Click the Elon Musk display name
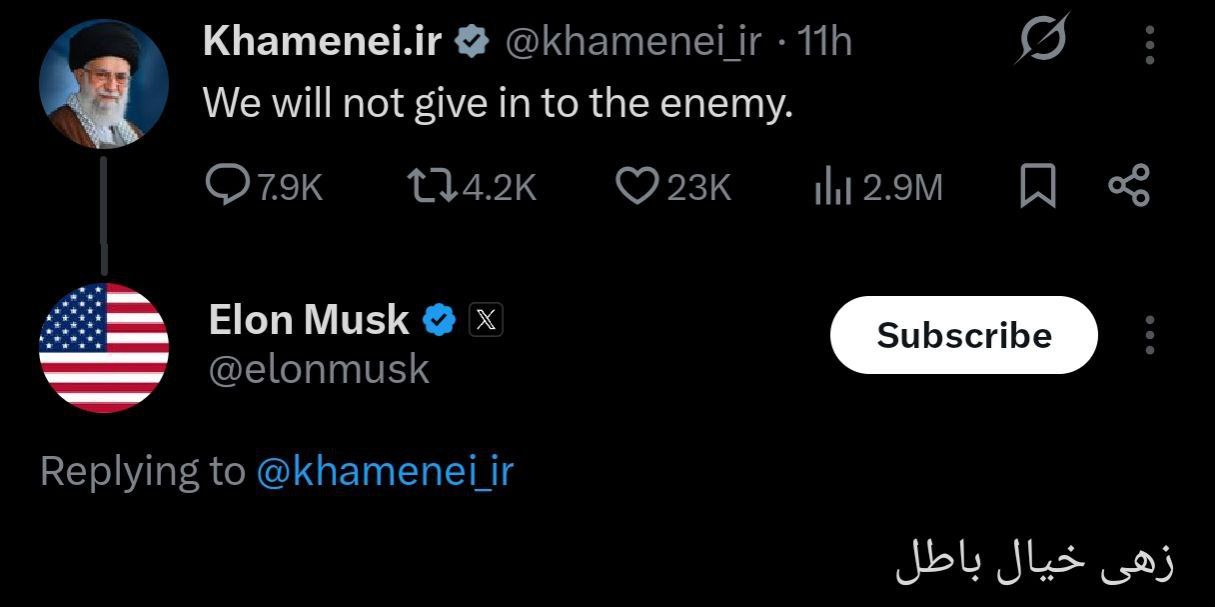Viewport: 1215px width, 607px height. pyautogui.click(x=309, y=320)
